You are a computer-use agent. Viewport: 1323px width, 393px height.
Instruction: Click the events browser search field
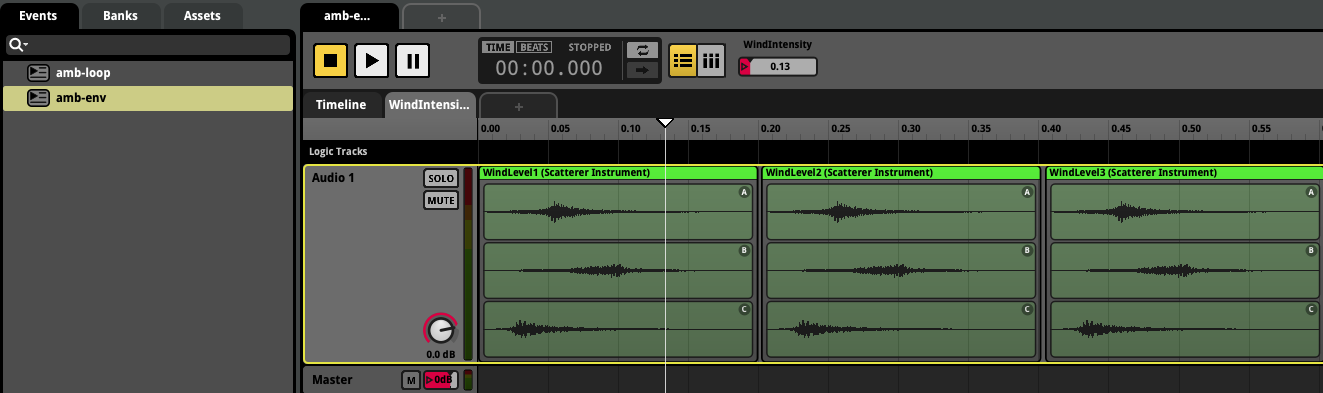148,45
